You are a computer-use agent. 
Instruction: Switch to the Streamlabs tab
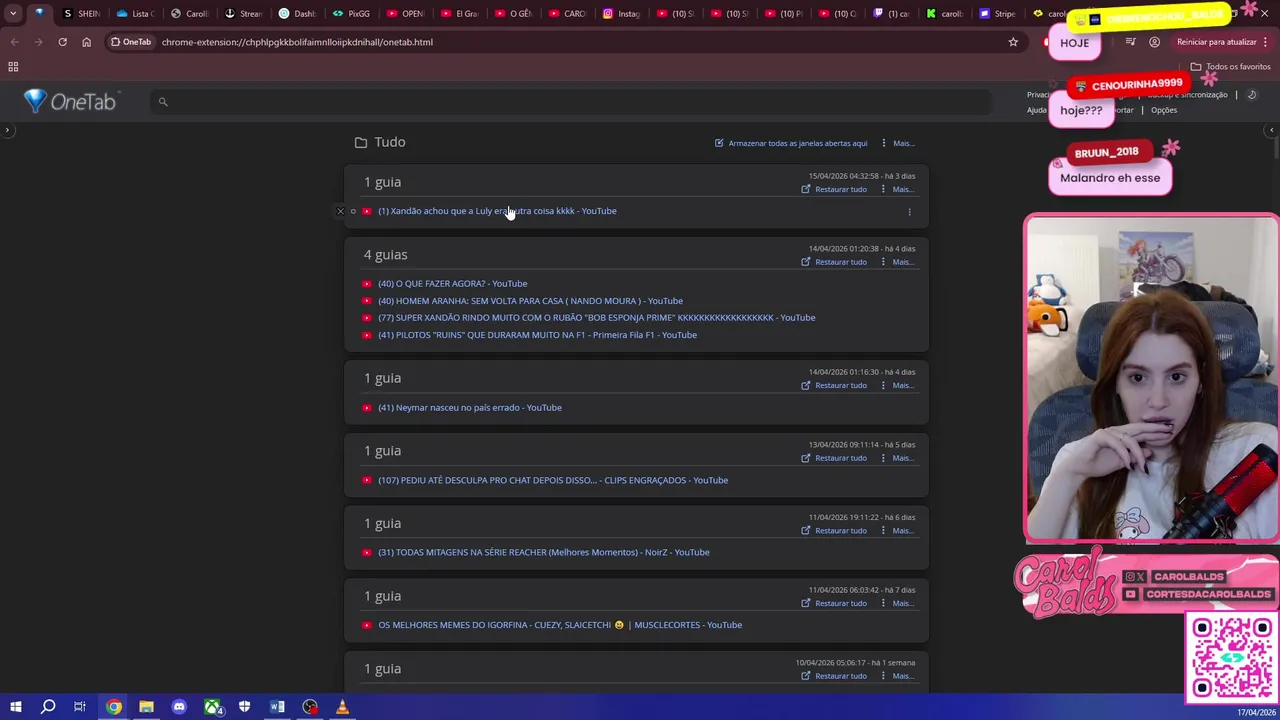[244, 13]
